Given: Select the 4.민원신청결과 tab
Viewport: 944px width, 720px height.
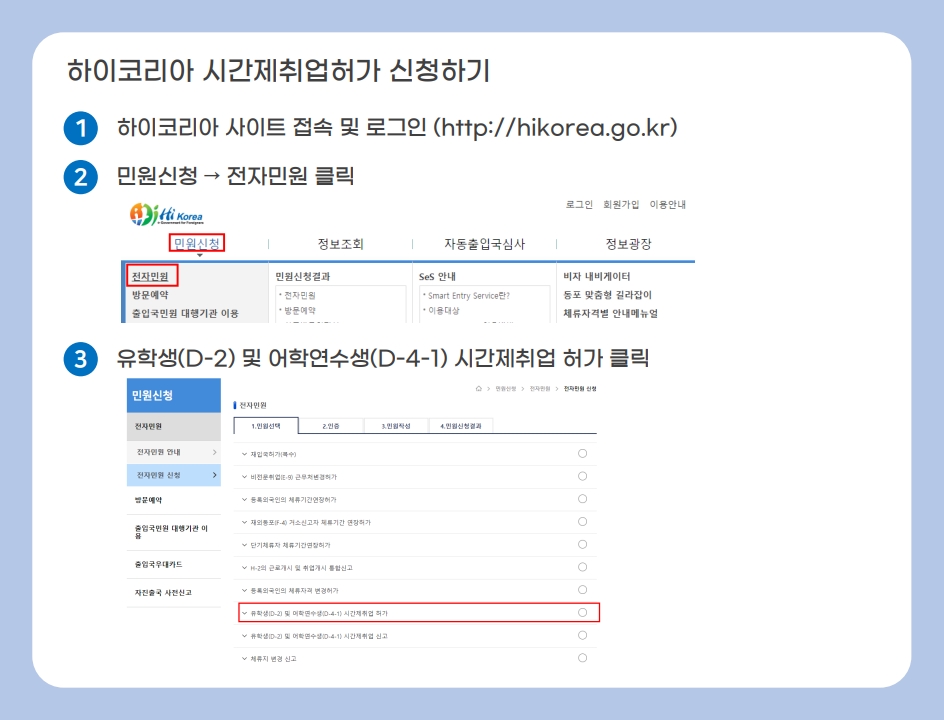Looking at the screenshot, I should point(461,426).
